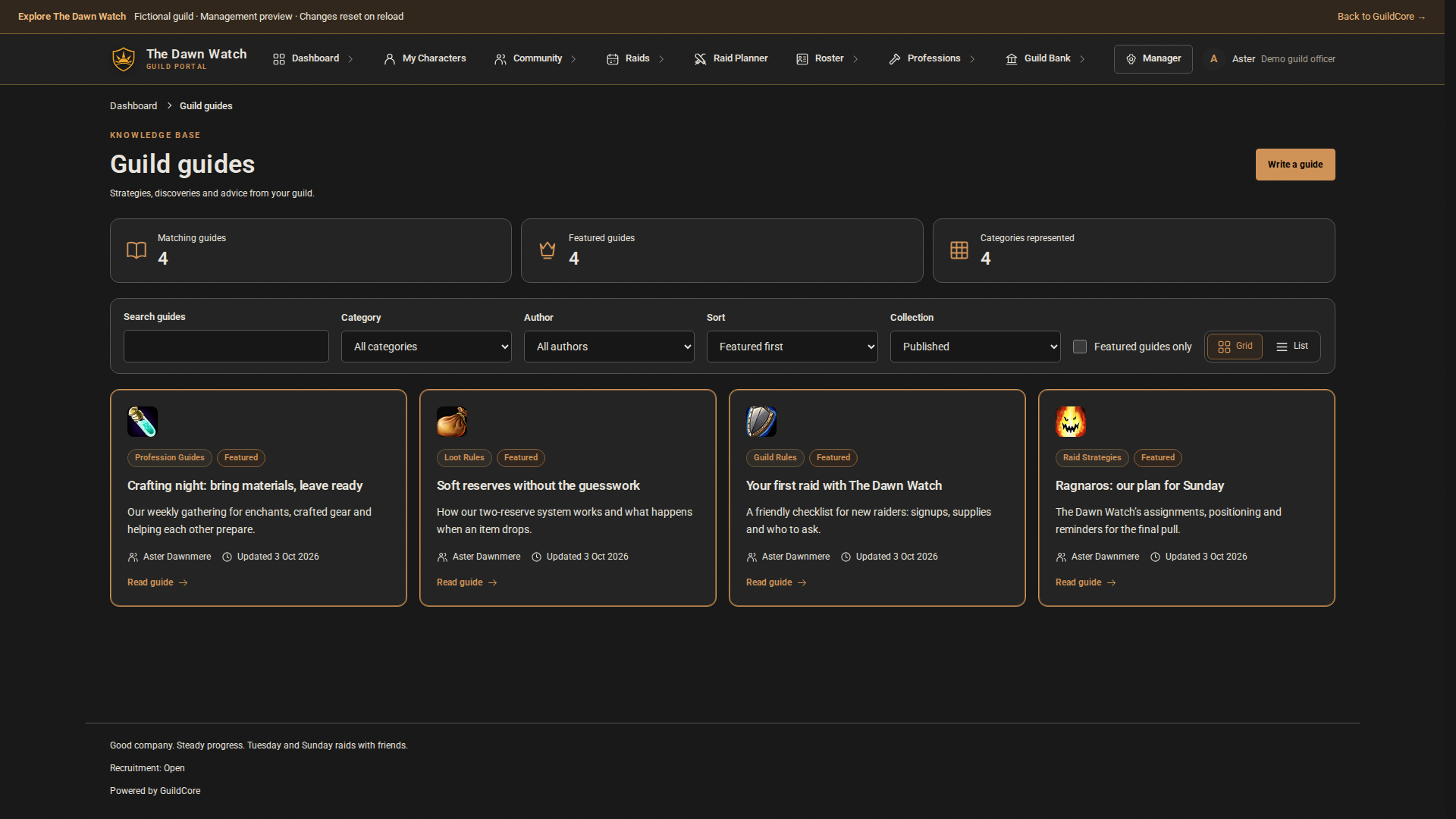Open the Raid Planner nav item
This screenshot has height=819, width=1456.
click(731, 59)
